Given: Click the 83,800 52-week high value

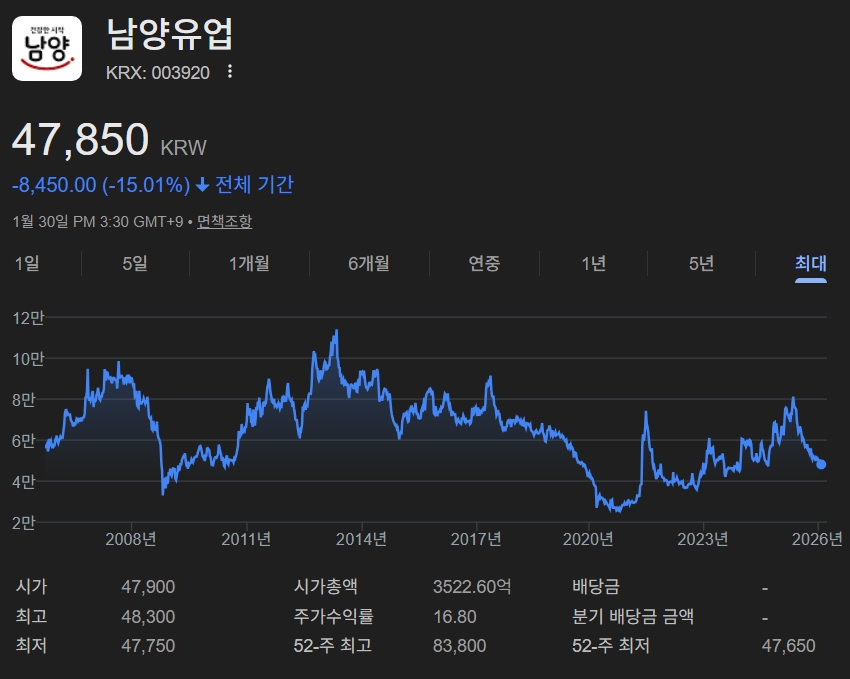Looking at the screenshot, I should pyautogui.click(x=460, y=646).
